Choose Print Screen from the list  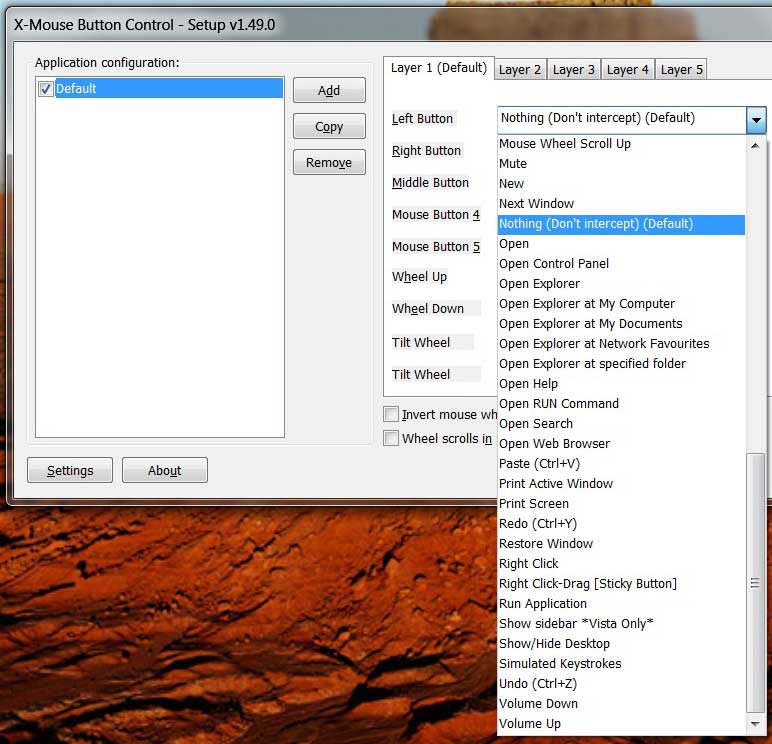534,504
